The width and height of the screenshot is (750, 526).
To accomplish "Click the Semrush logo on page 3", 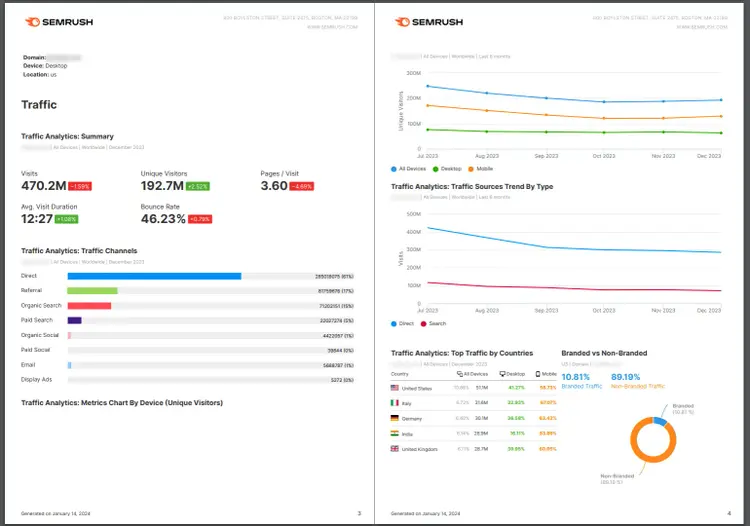I will (x=59, y=22).
